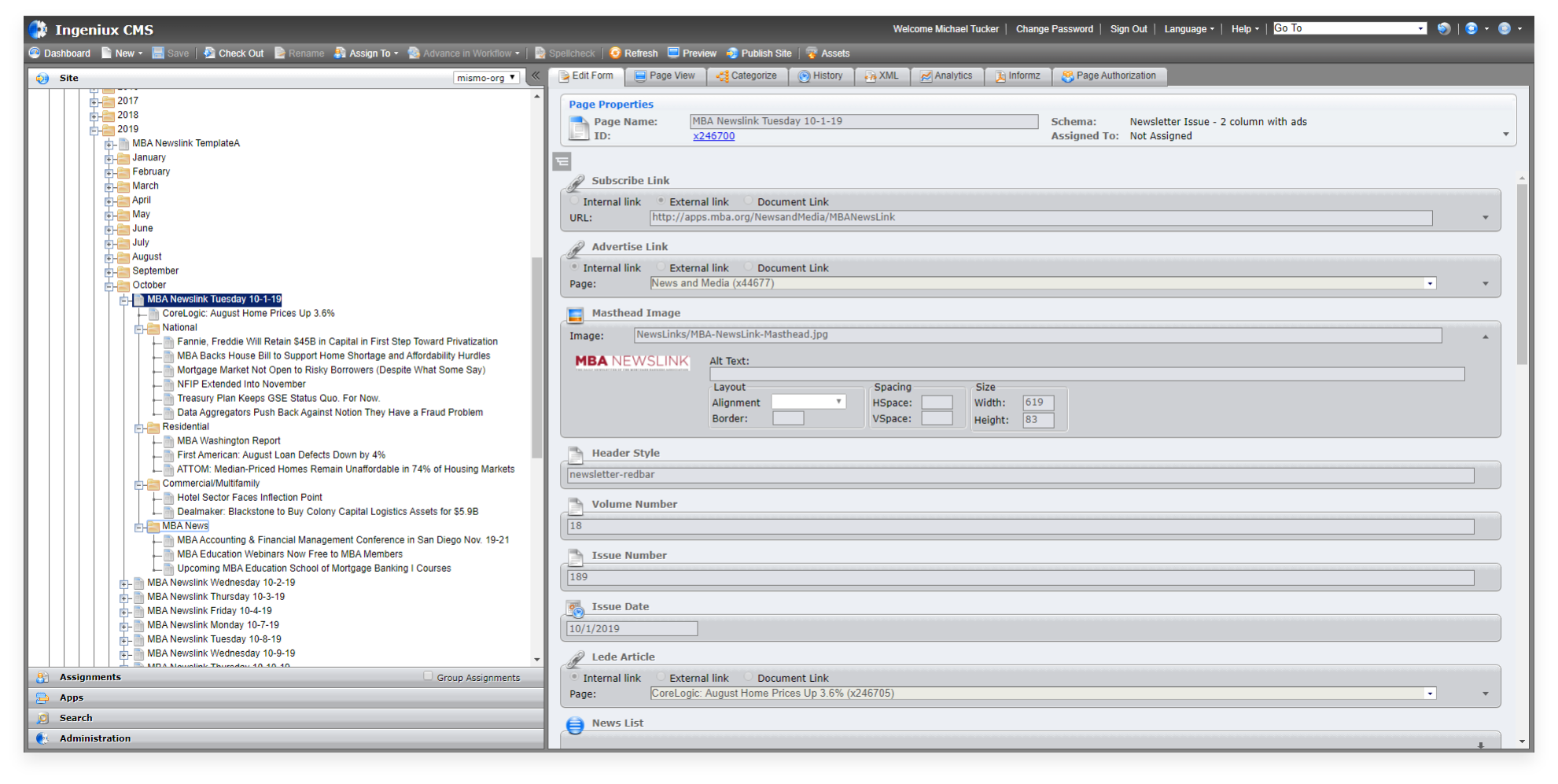Click the Rename toolbar icon
1558x784 pixels.
click(x=280, y=53)
